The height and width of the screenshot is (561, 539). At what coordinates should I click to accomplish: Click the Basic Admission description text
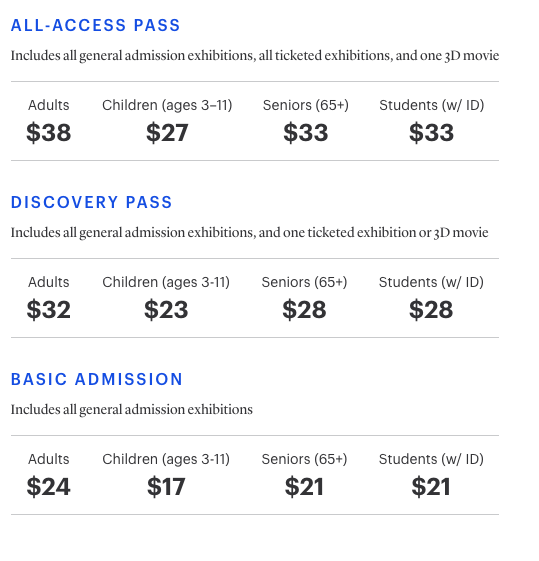132,410
